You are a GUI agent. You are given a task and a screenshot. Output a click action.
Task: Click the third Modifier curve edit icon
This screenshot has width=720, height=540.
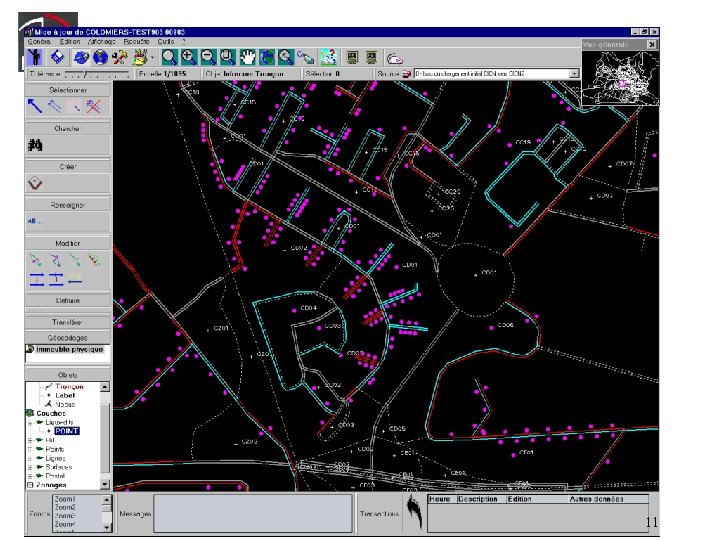coord(75,260)
